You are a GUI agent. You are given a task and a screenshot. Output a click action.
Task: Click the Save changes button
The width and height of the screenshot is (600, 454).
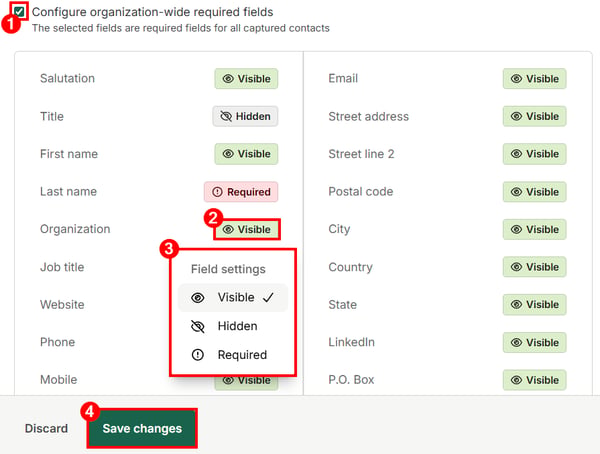[x=142, y=428]
